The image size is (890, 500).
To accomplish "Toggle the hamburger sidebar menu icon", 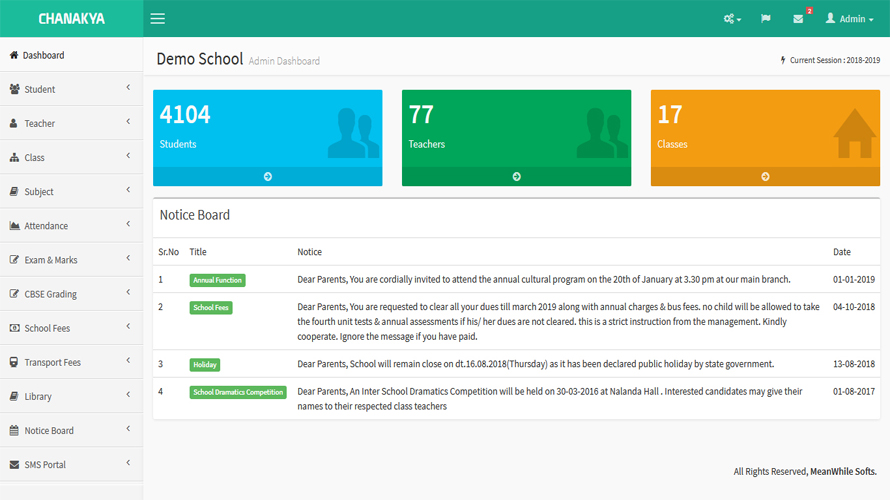I will (157, 19).
